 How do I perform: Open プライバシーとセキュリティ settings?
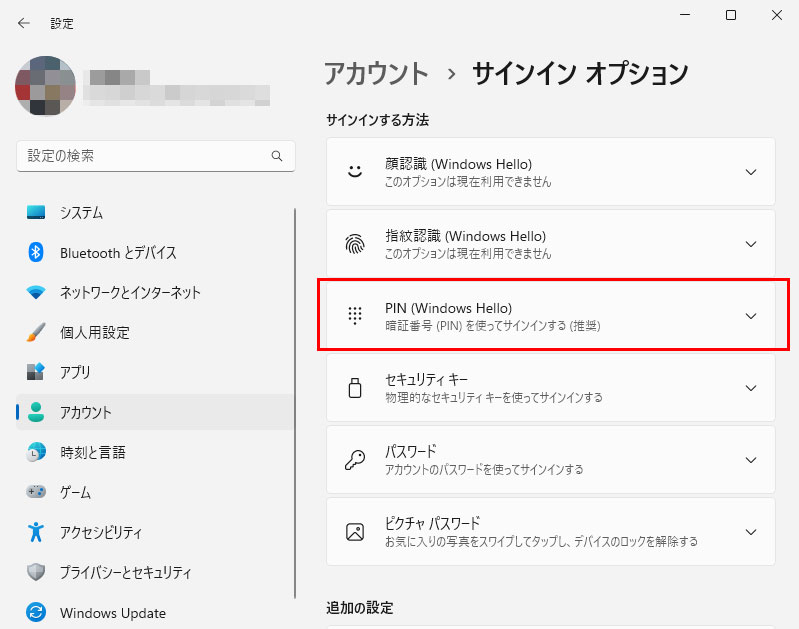(x=155, y=572)
